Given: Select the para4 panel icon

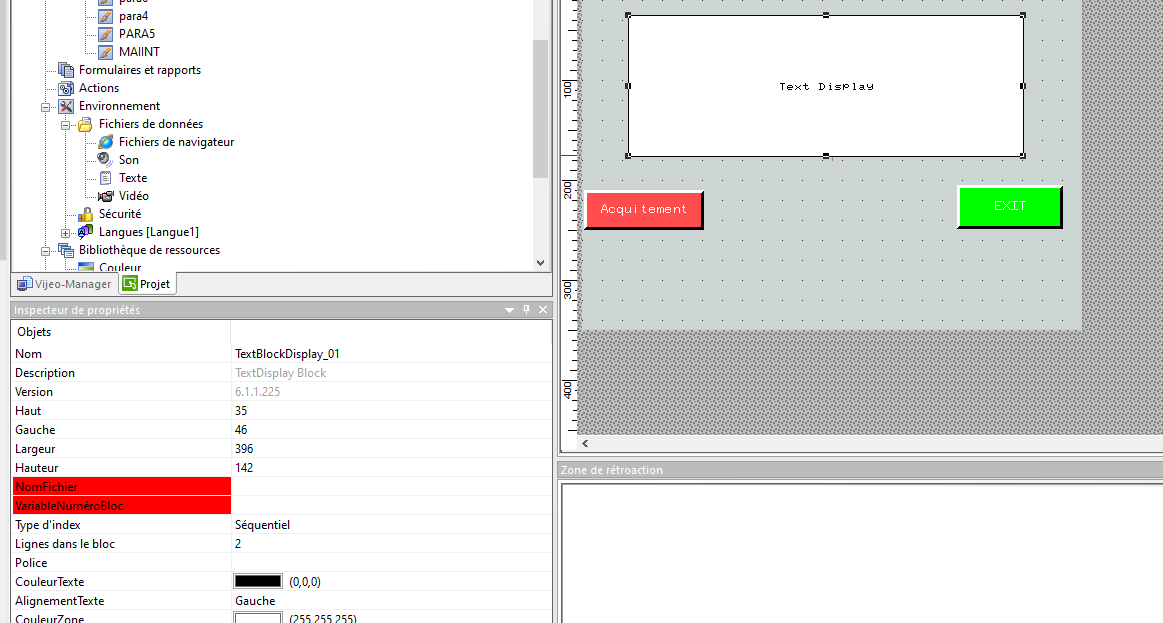Looking at the screenshot, I should (106, 16).
